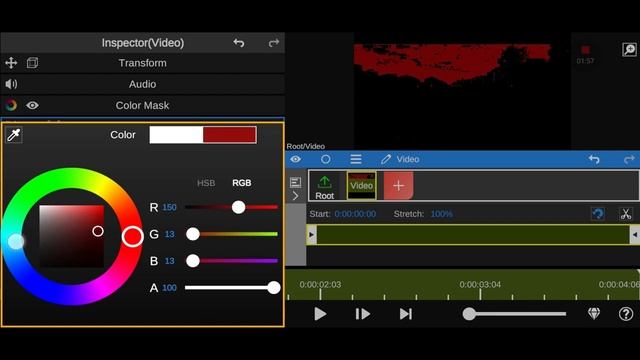The image size is (640, 360).
Task: Click the G channel slider
Action: [x=231, y=234]
